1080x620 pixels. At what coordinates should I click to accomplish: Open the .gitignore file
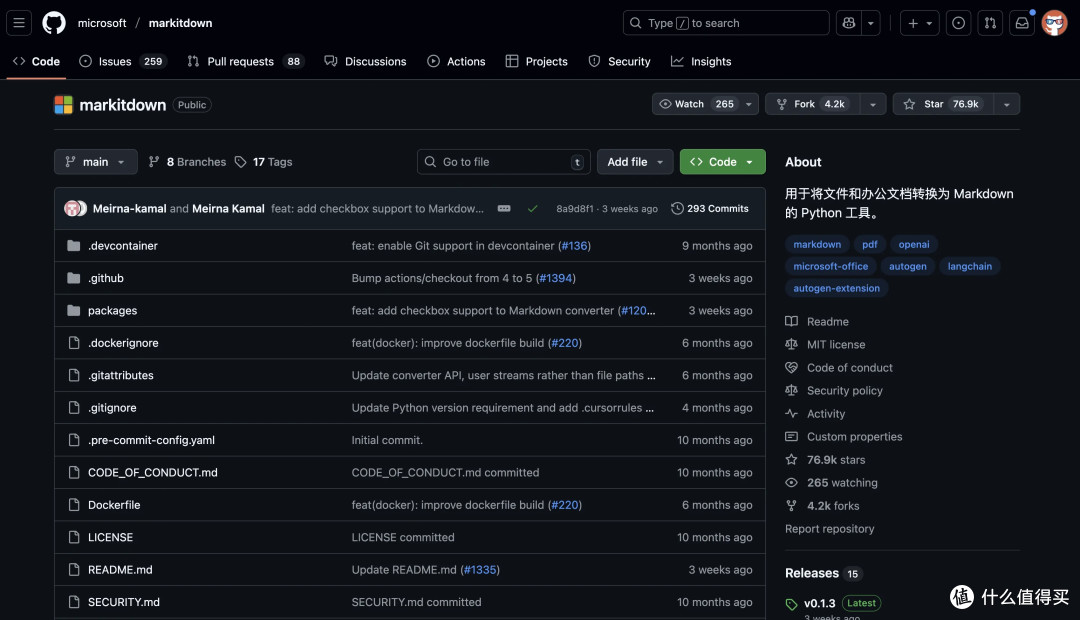(112, 408)
